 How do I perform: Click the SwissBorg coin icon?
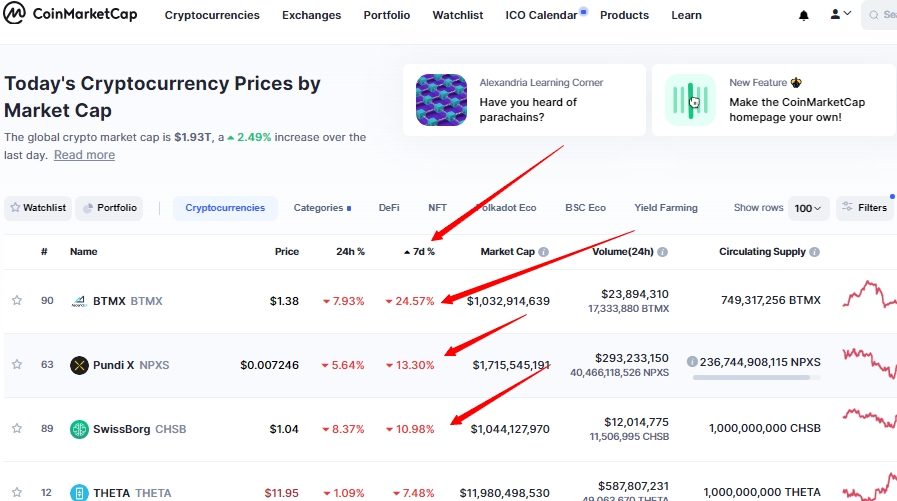[x=79, y=429]
